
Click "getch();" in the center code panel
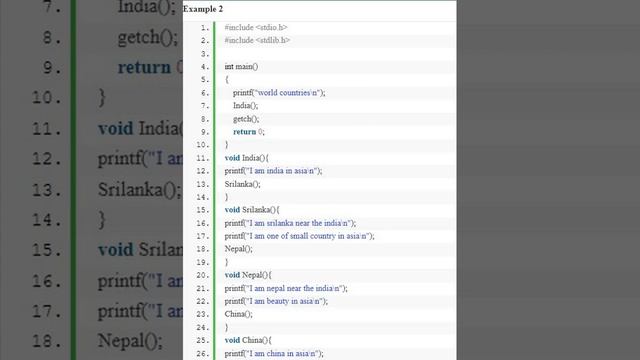(x=246, y=119)
